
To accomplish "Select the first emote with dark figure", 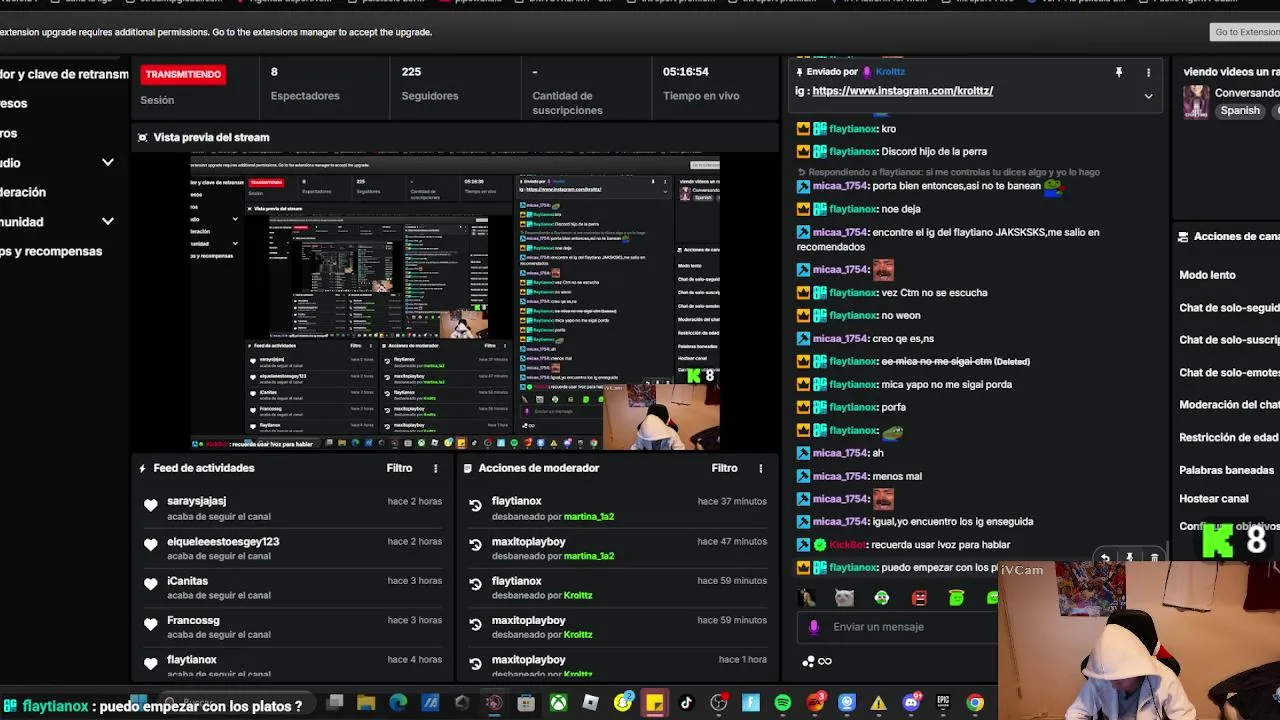I will tap(807, 598).
